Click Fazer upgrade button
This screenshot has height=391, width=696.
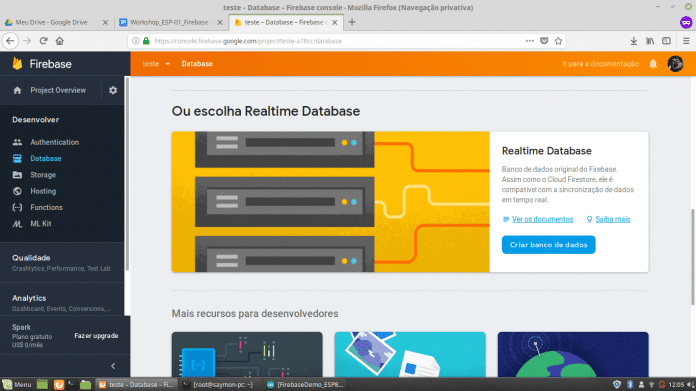(96, 336)
